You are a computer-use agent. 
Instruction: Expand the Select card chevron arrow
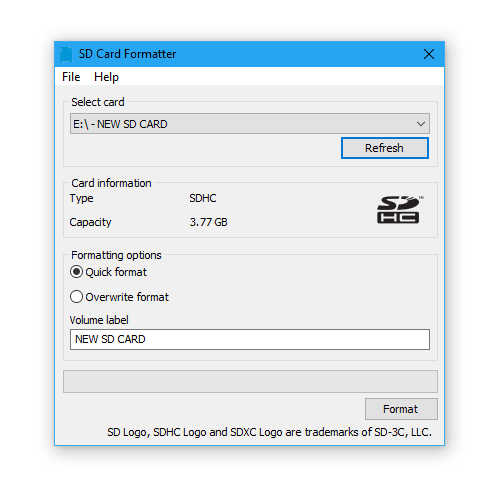[421, 124]
